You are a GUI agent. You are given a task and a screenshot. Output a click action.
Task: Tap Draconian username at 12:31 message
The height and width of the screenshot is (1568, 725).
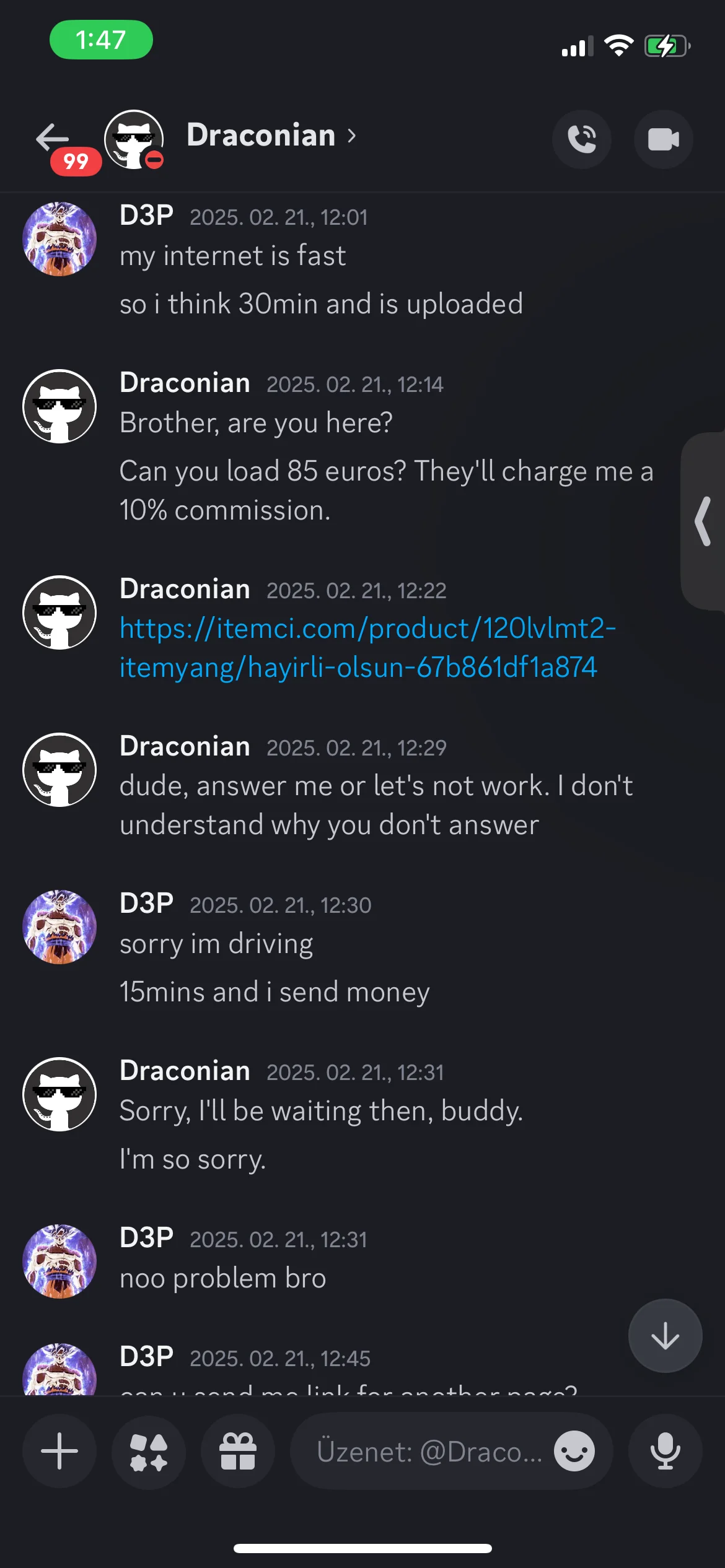click(185, 1070)
